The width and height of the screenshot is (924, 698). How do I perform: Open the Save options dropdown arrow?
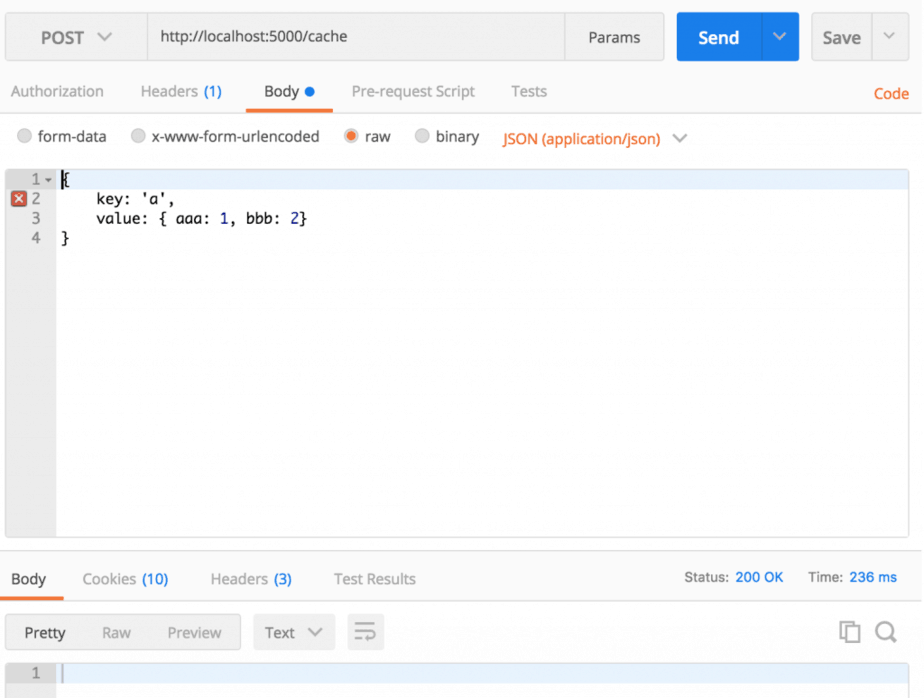889,38
